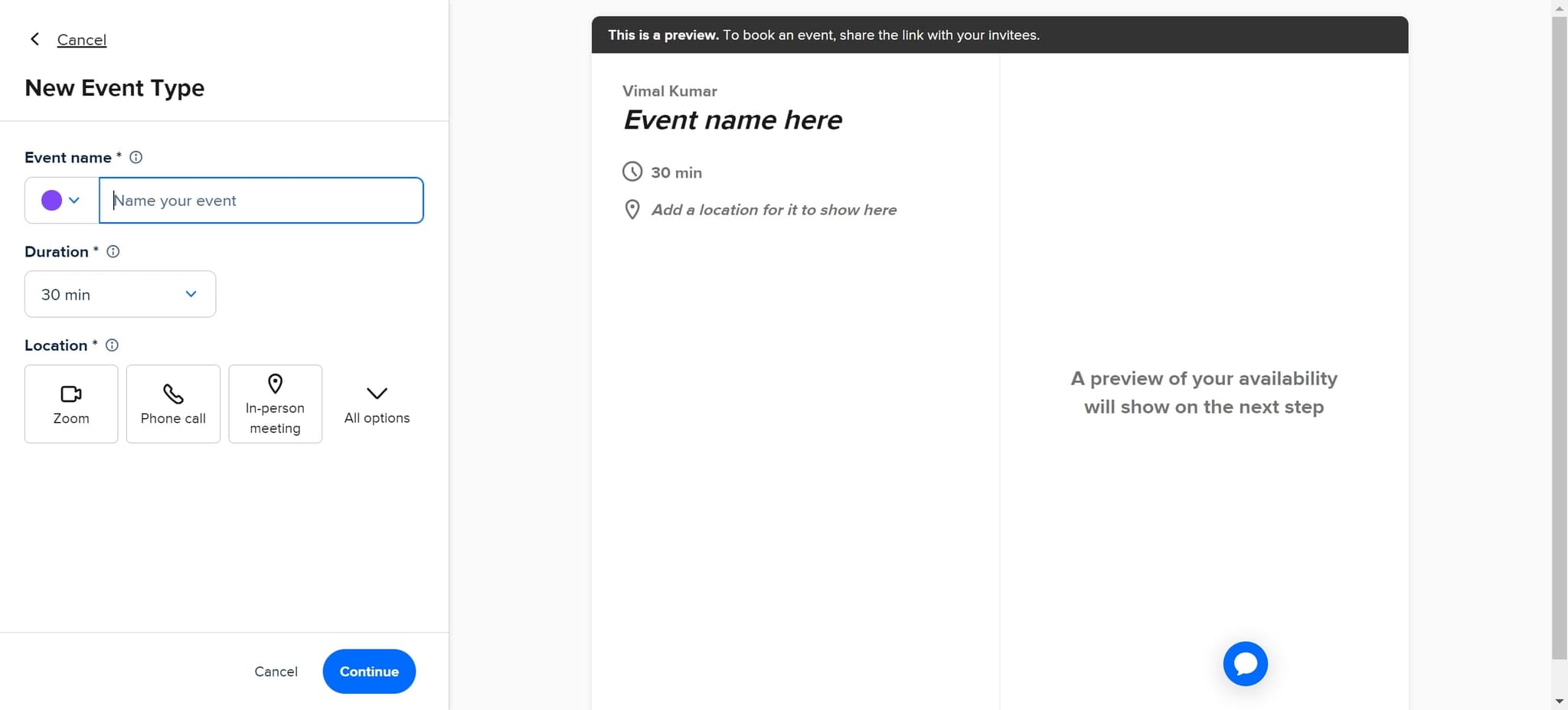Click the clock icon in the preview
The width and height of the screenshot is (1568, 710).
(631, 172)
